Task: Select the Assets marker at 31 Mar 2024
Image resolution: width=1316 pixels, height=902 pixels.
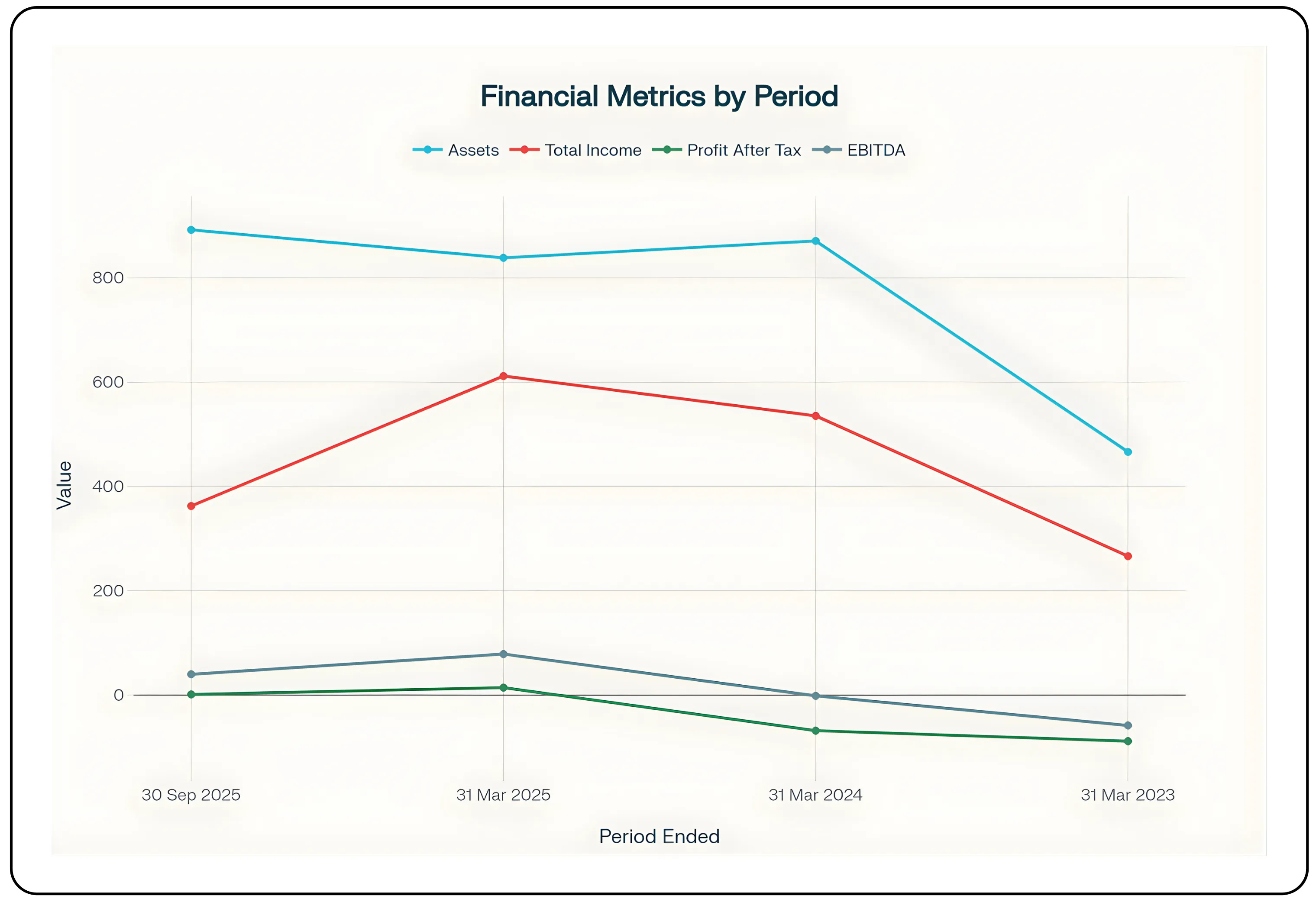Action: click(815, 241)
